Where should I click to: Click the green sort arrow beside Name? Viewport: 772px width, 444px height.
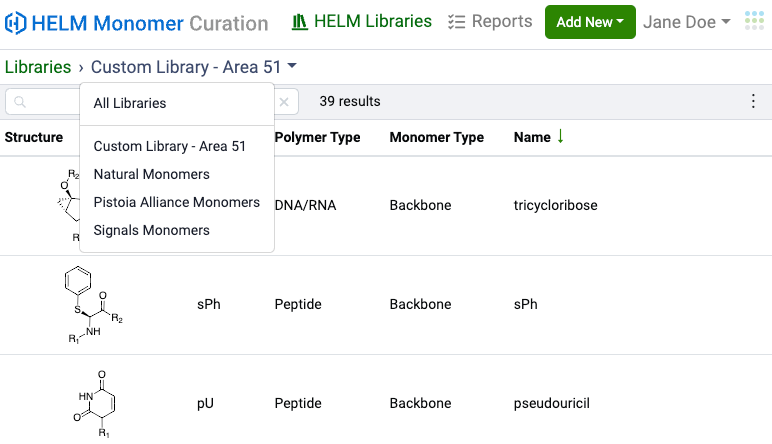click(561, 137)
